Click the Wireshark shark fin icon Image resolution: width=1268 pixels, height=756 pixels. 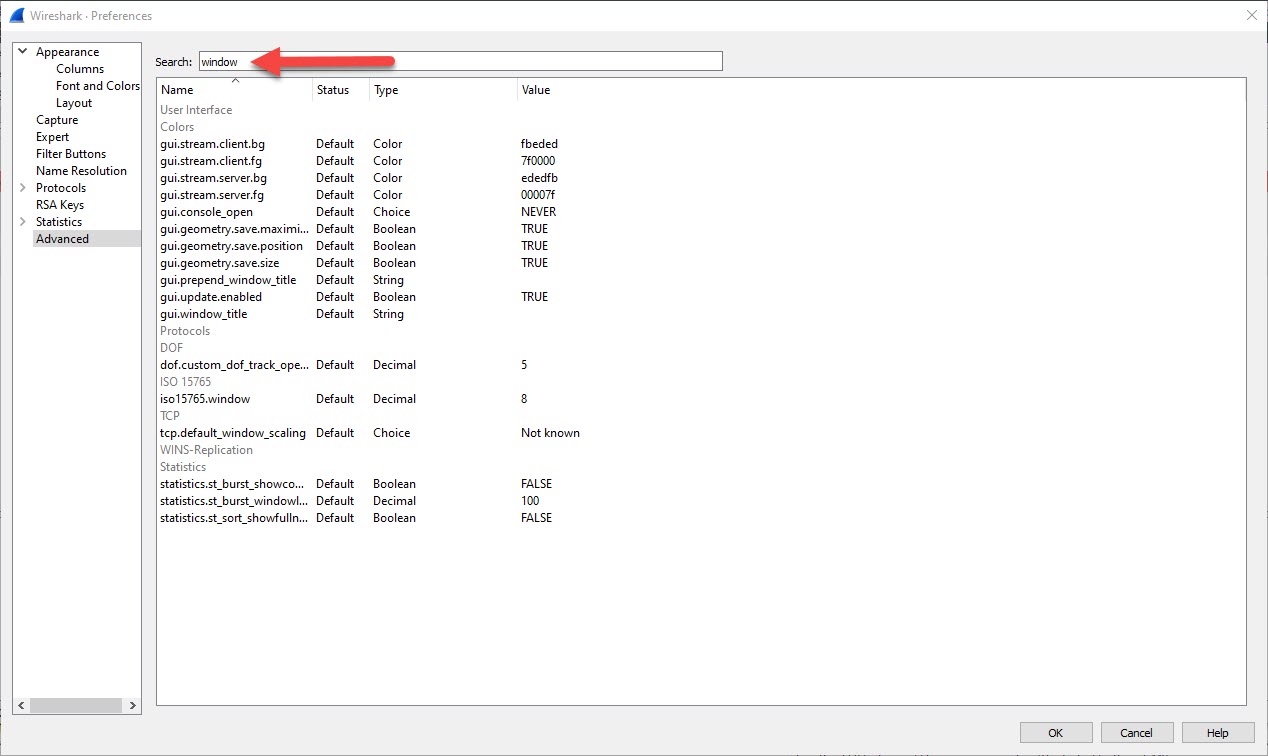tap(16, 15)
